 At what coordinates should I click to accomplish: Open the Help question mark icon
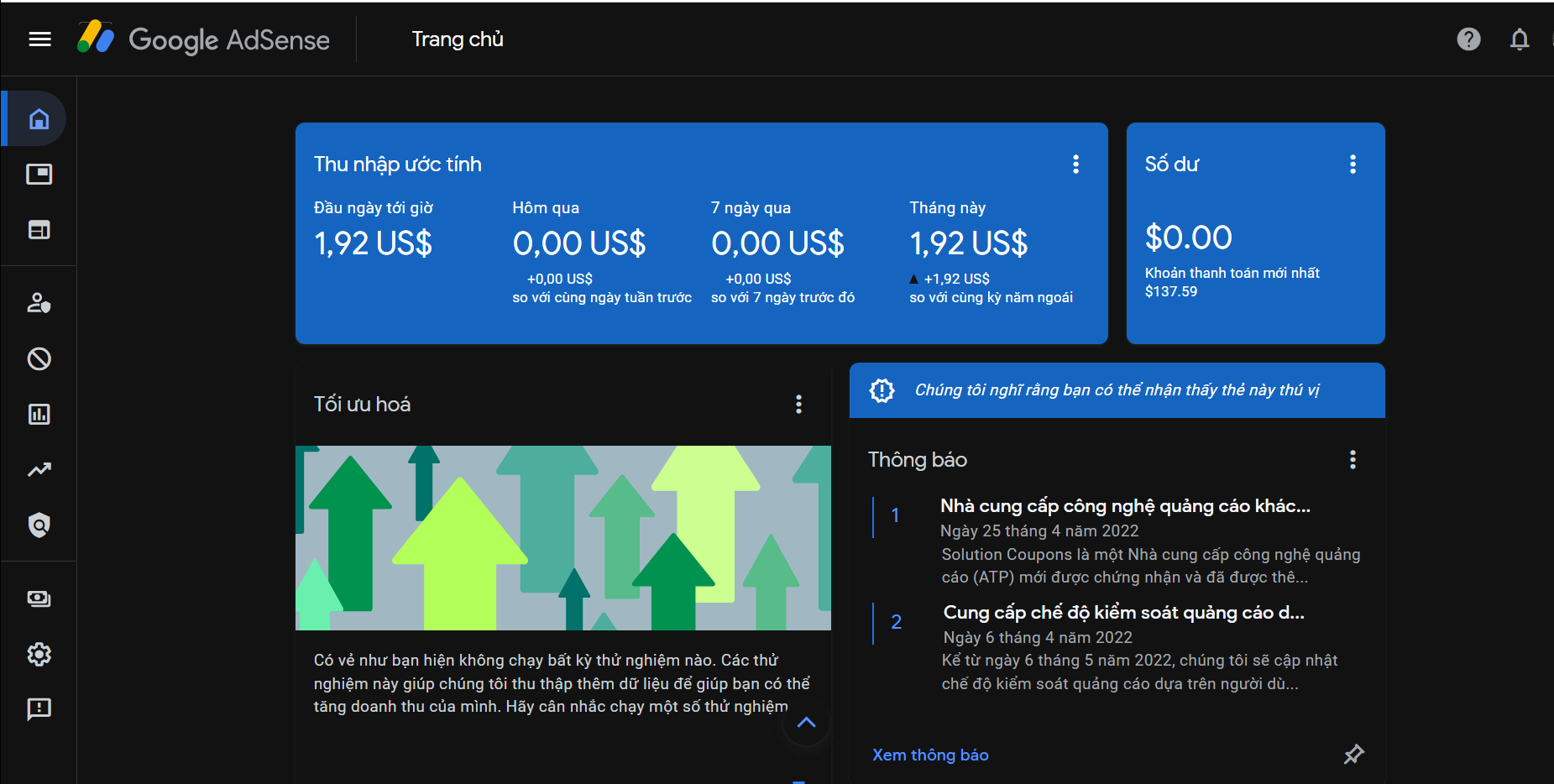[1468, 39]
